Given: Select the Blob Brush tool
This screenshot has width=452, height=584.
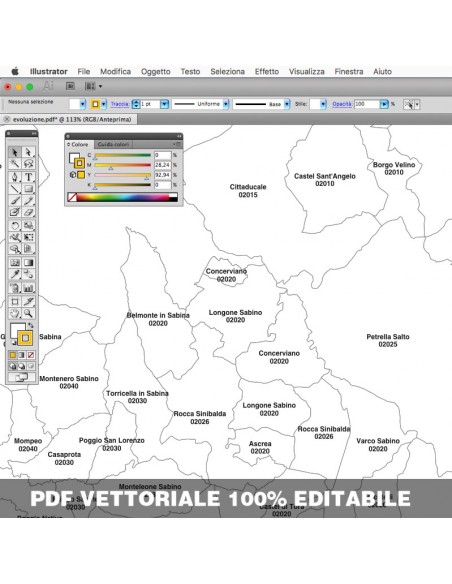Looking at the screenshot, I should tap(15, 212).
